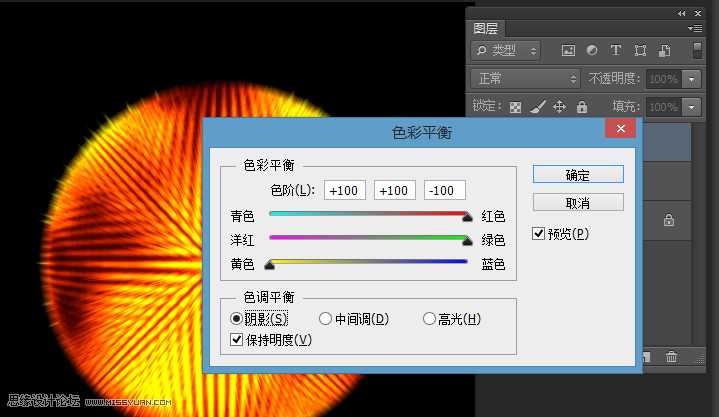Image resolution: width=719 pixels, height=417 pixels.
Task: Click the magenta-green slider handle
Action: pyautogui.click(x=467, y=241)
